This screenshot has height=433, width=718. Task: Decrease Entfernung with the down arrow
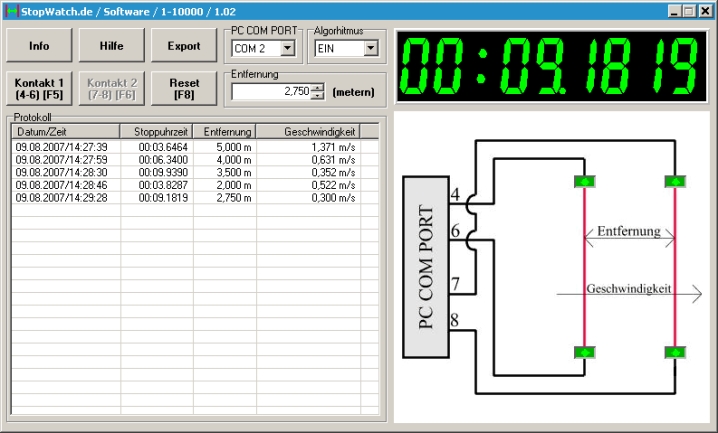click(x=318, y=96)
